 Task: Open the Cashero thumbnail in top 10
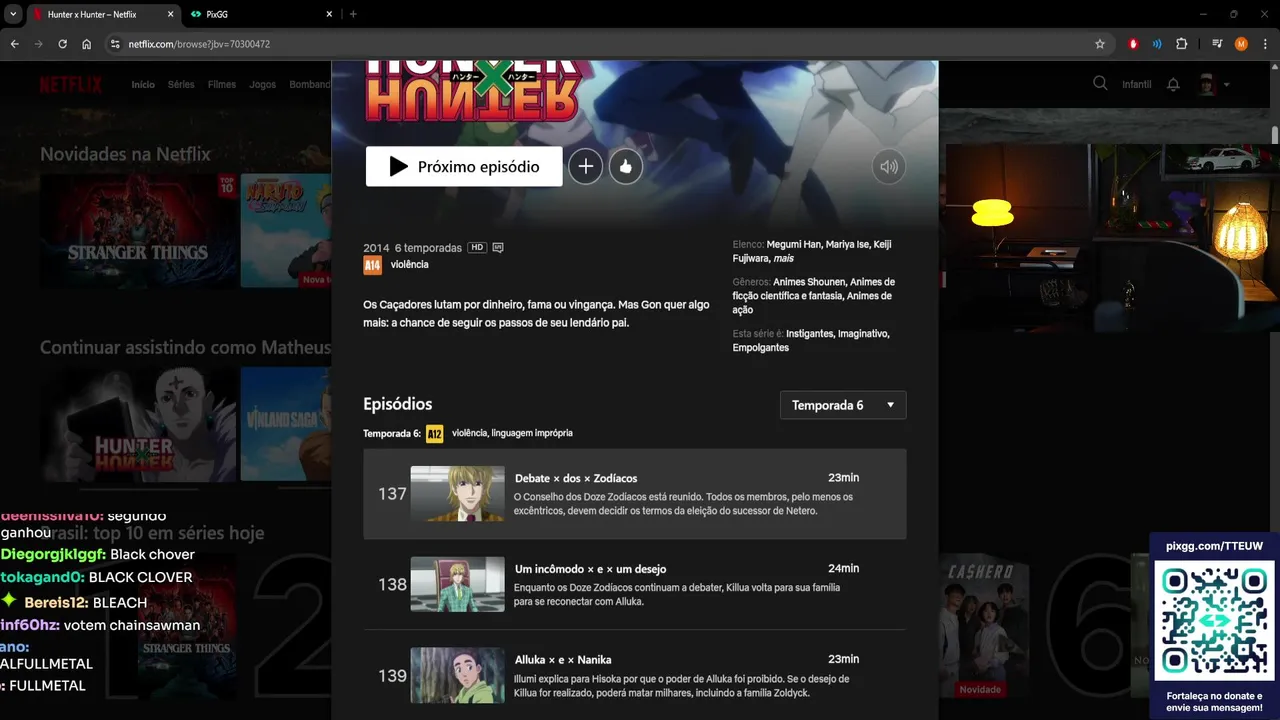coord(983,625)
